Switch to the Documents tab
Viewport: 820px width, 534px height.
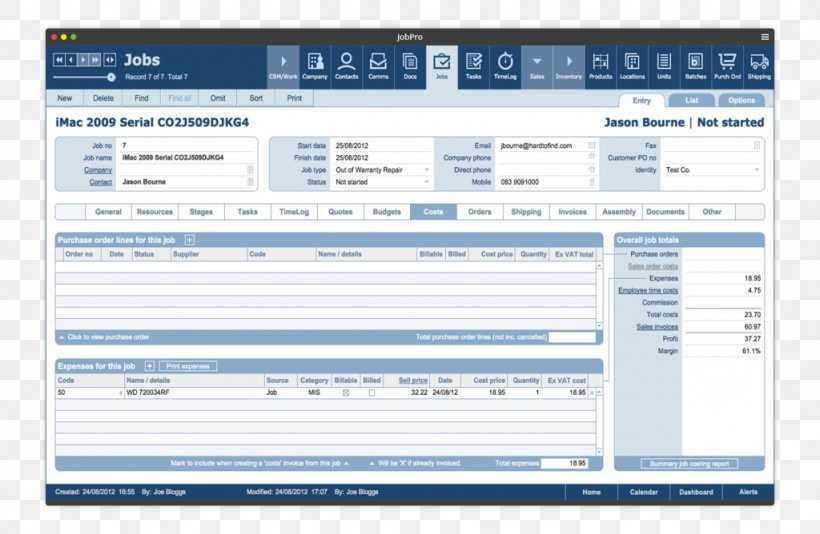pos(665,212)
